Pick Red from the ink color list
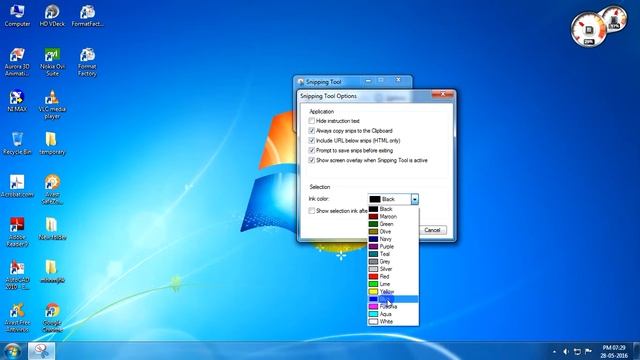 pyautogui.click(x=393, y=276)
